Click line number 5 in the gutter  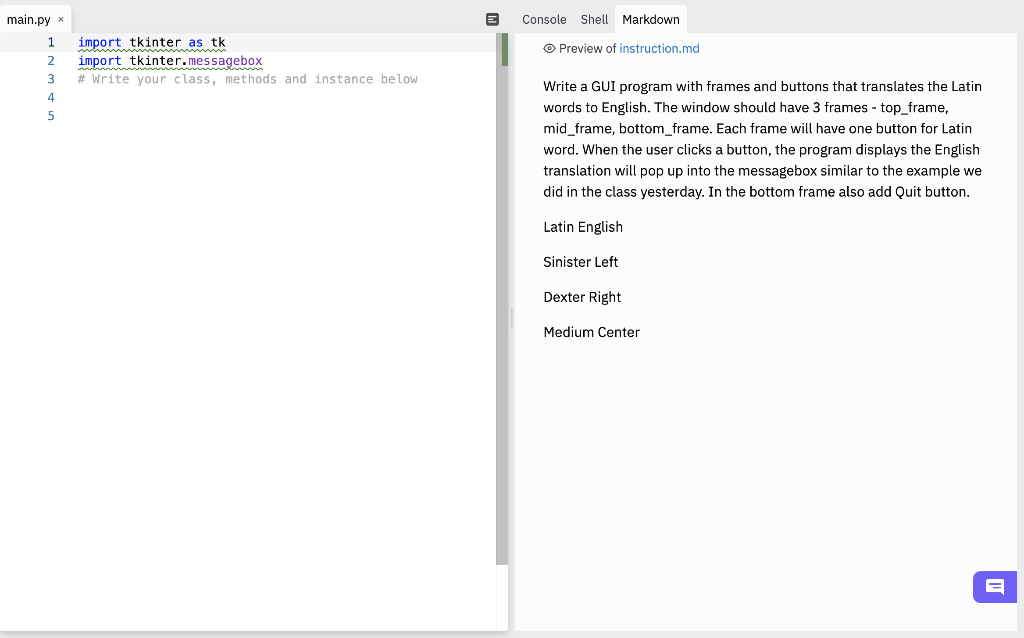click(x=51, y=115)
